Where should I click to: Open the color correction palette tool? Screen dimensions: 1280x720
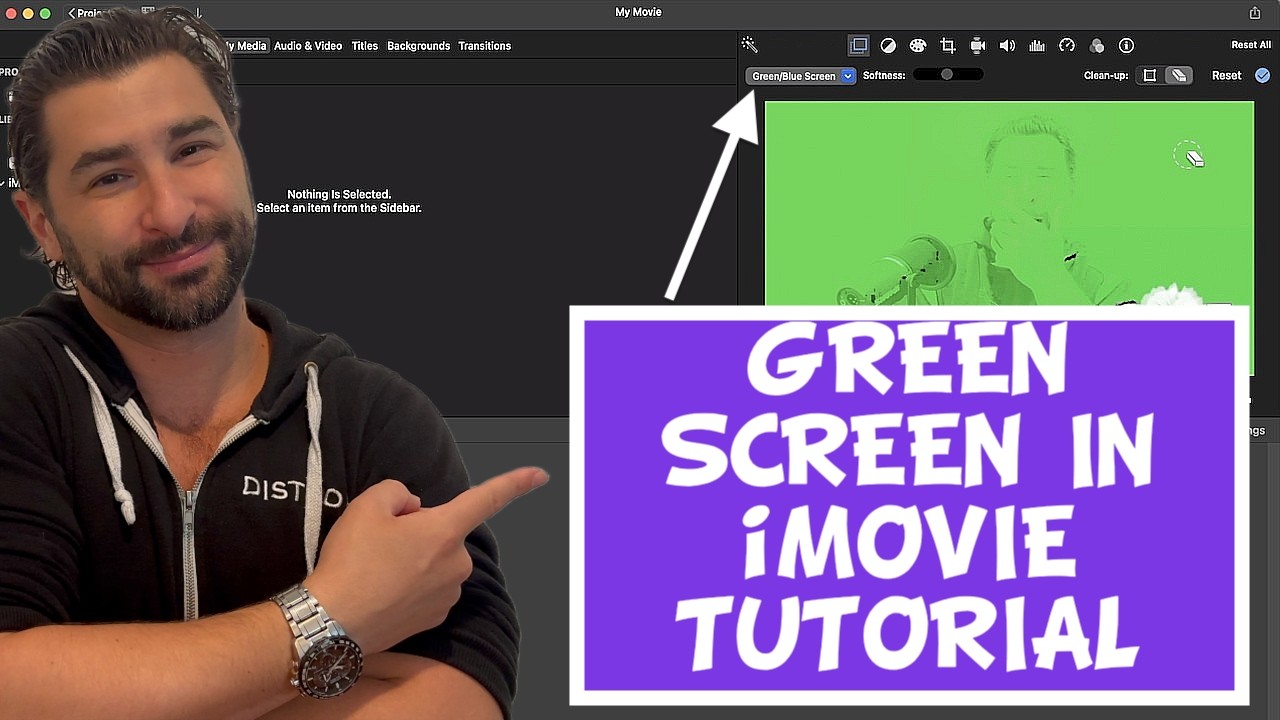(x=918, y=46)
